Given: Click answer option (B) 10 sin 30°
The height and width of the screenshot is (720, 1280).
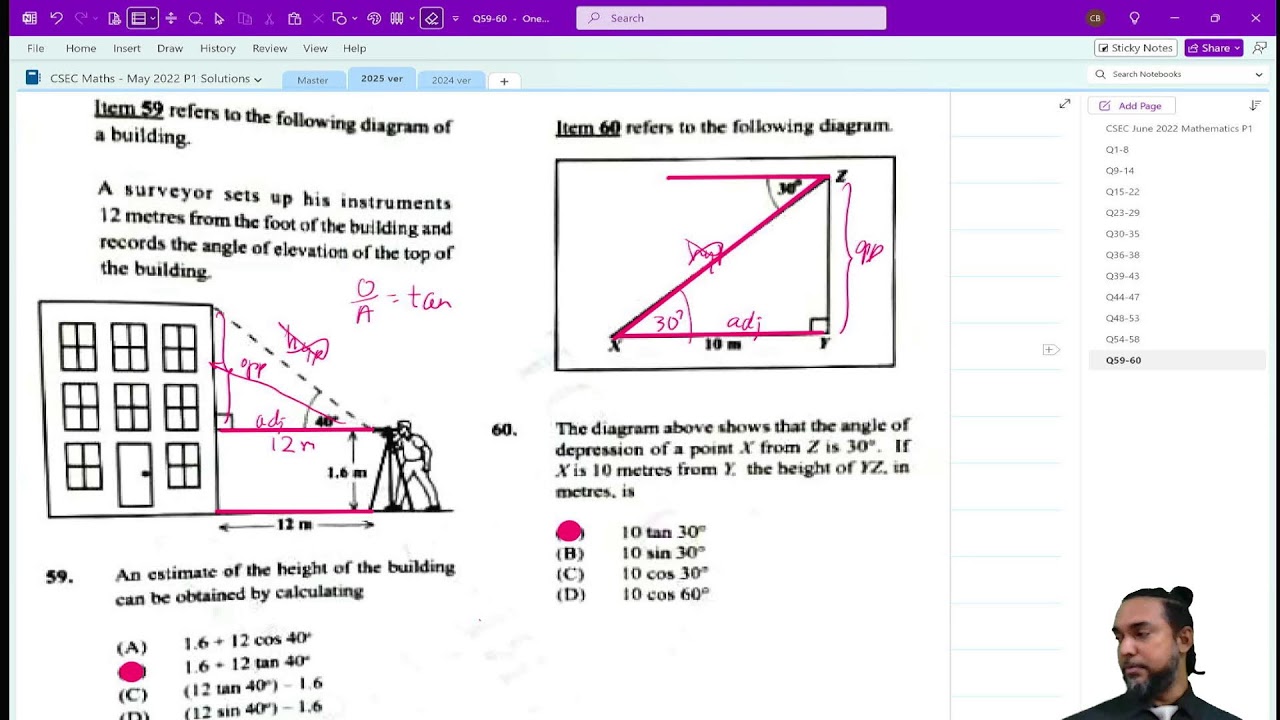Looking at the screenshot, I should pos(631,553).
